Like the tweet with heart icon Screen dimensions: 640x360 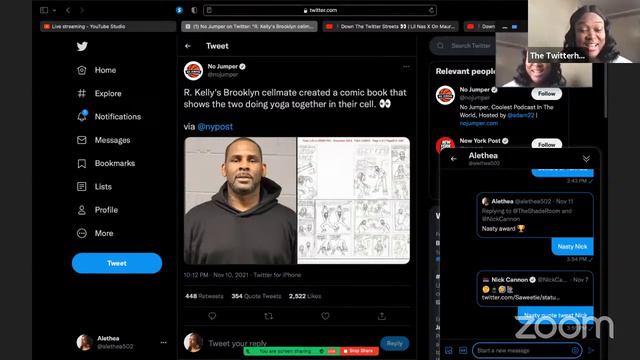pos(325,316)
